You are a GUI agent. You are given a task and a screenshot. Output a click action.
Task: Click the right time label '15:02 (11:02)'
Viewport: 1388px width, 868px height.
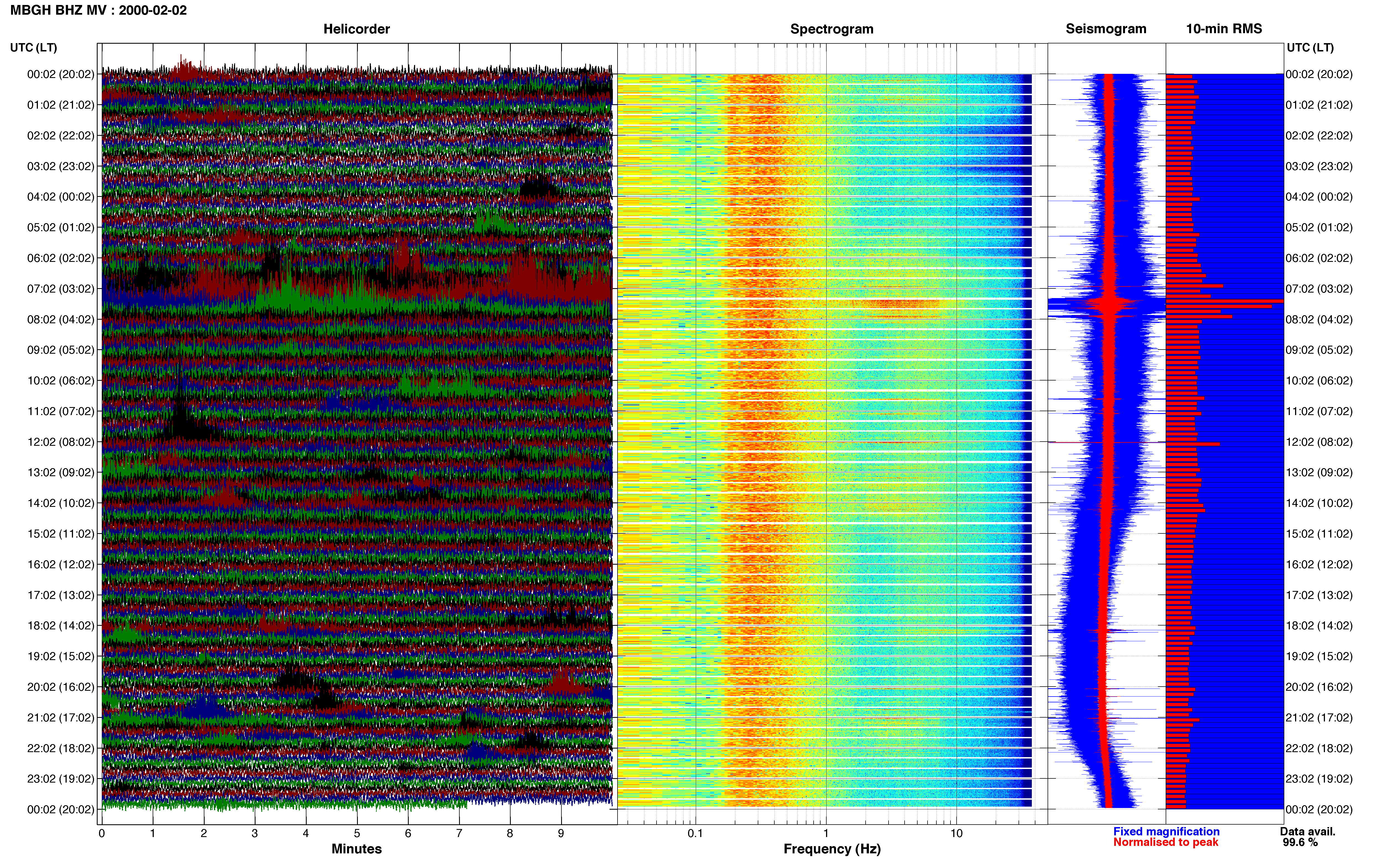[x=1319, y=534]
